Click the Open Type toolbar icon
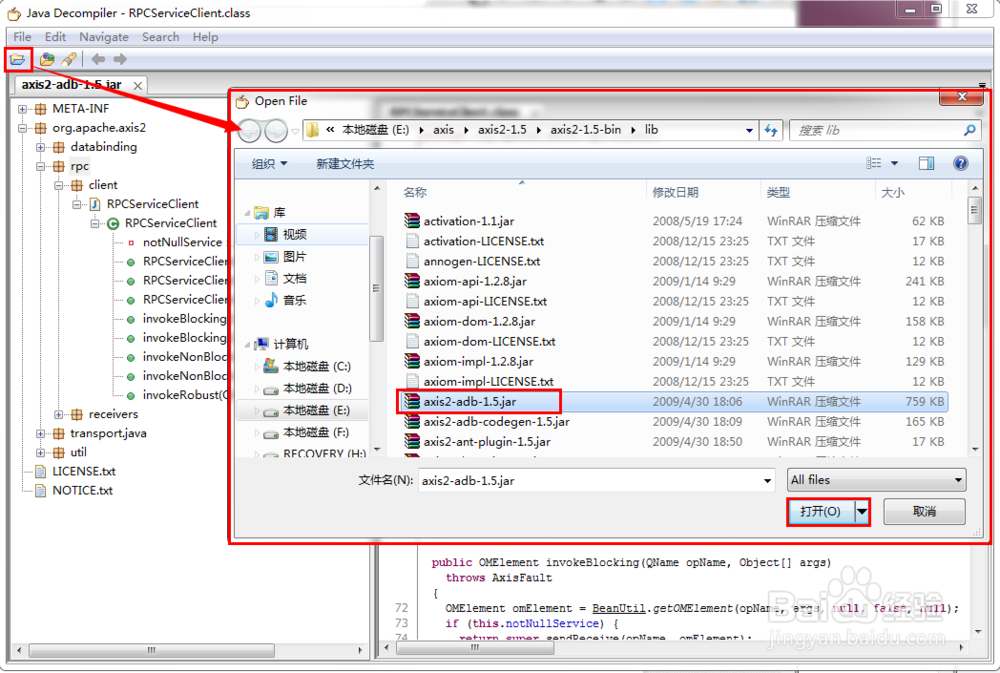Screen dimensions: 1000x673 (x=47, y=59)
